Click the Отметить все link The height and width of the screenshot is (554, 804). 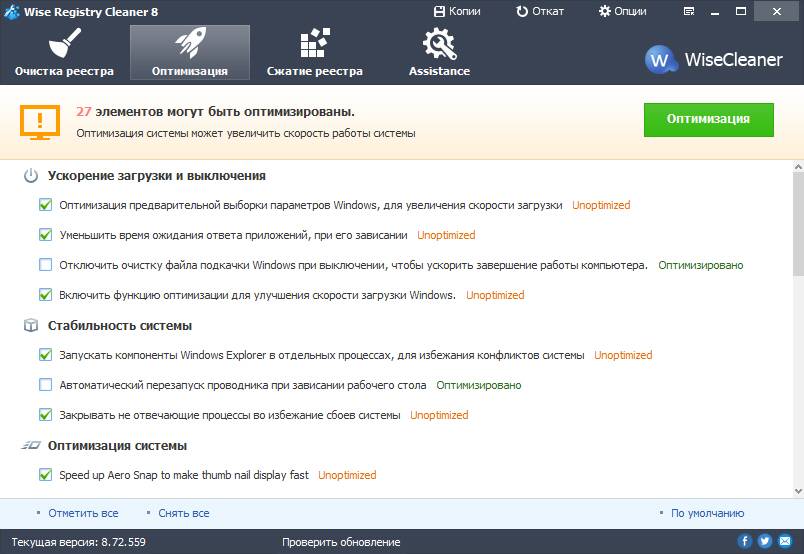point(83,513)
